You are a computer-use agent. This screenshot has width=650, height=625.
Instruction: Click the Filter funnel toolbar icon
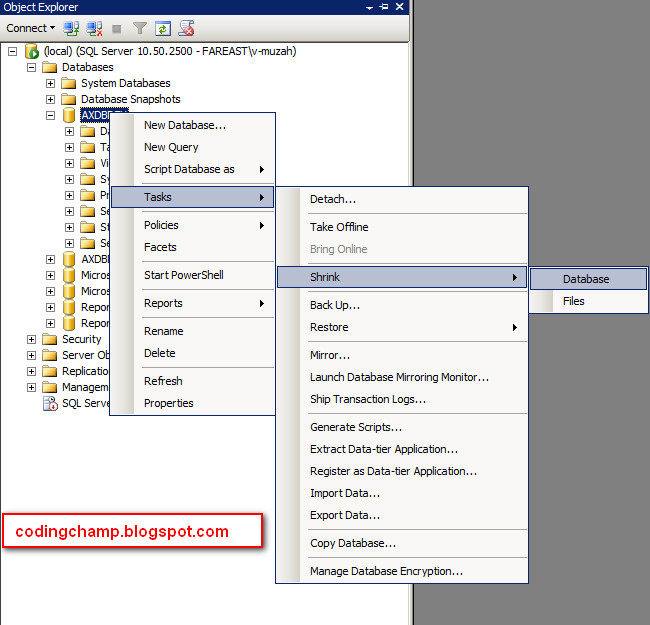point(140,28)
